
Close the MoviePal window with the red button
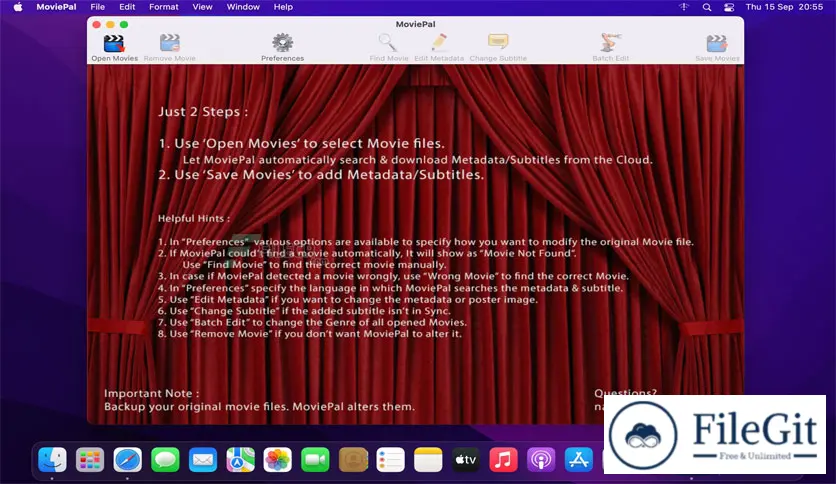(97, 25)
